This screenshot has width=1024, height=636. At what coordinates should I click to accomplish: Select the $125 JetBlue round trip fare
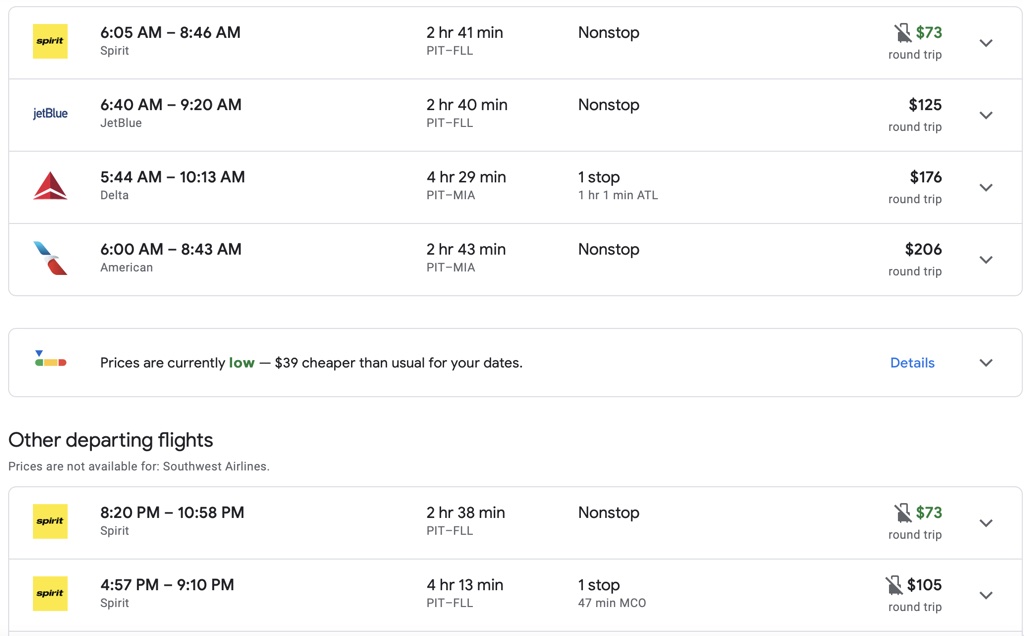tap(924, 105)
